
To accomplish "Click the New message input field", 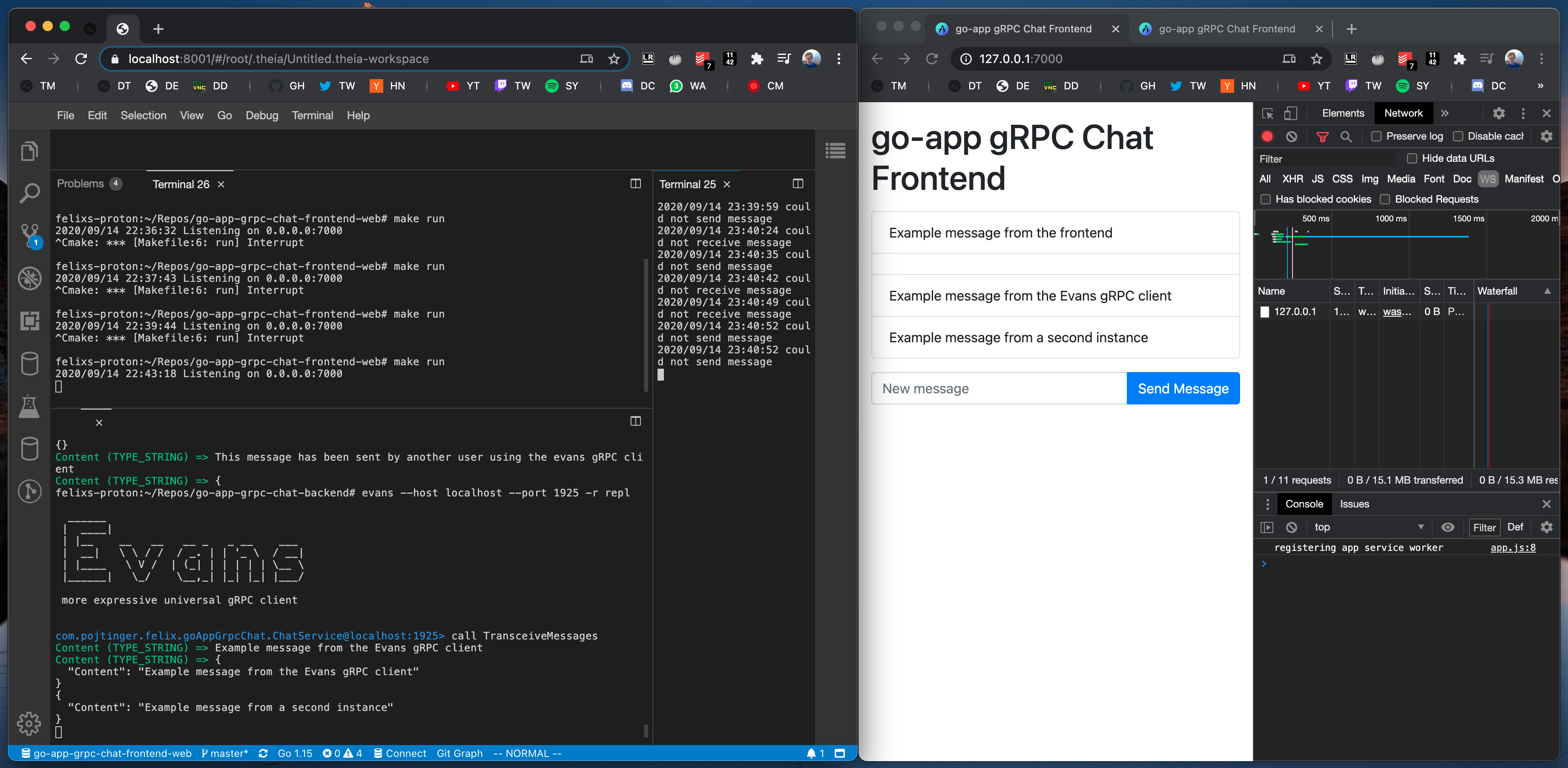I will [x=998, y=388].
